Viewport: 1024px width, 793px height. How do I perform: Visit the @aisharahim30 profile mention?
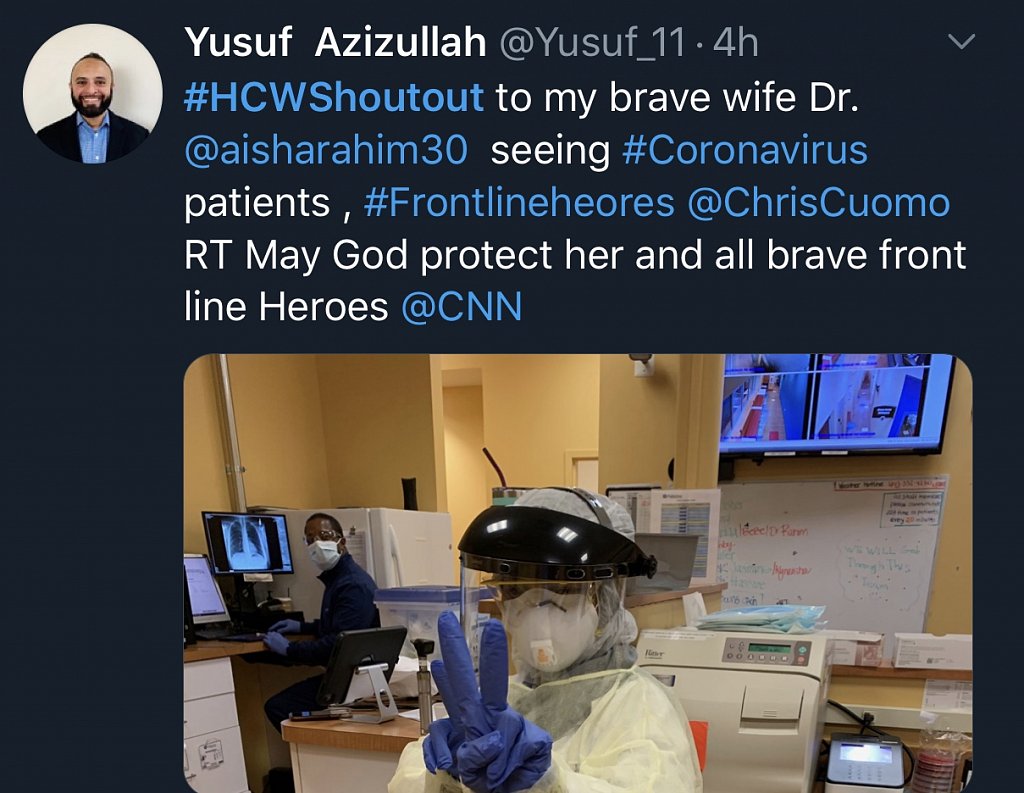[326, 150]
